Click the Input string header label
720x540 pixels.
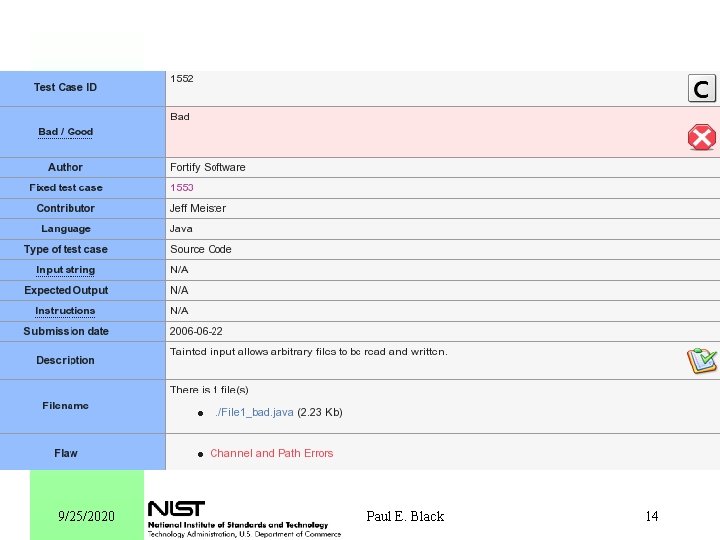pos(66,270)
